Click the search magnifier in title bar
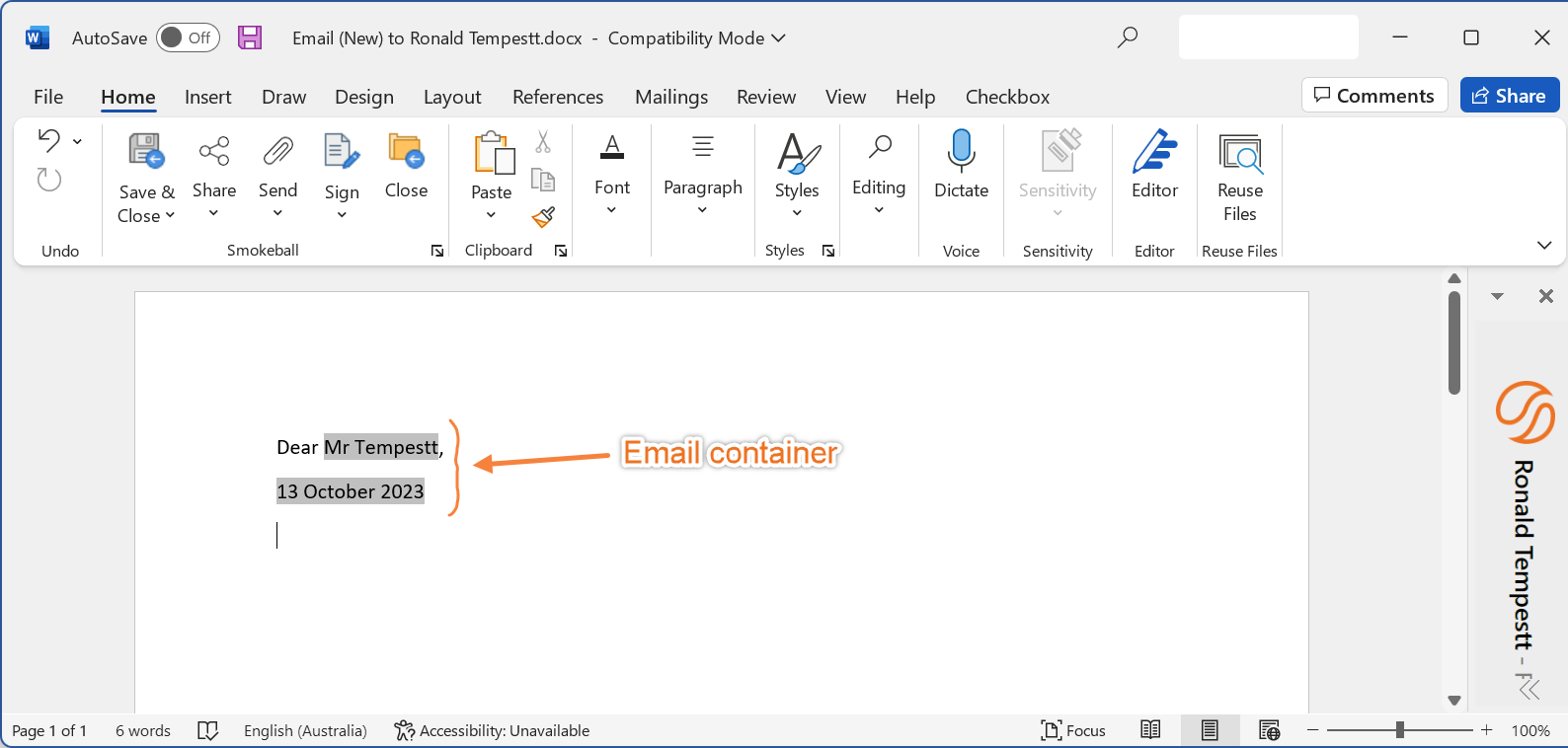Screen dimensions: 1568x748 1127,37
